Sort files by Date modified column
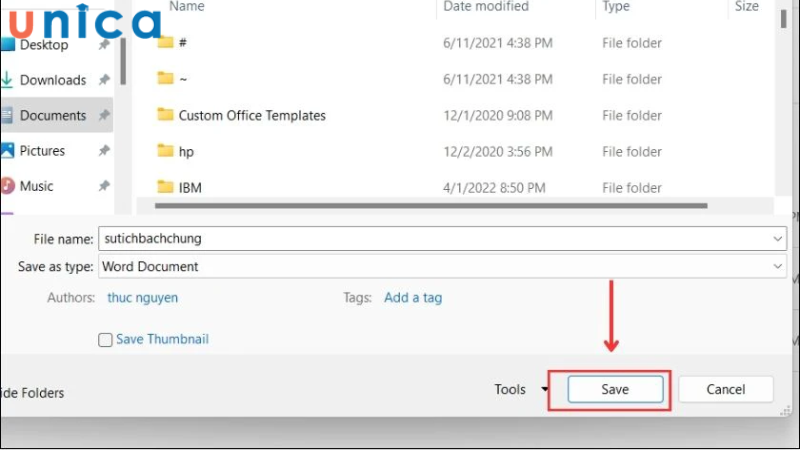 coord(485,7)
